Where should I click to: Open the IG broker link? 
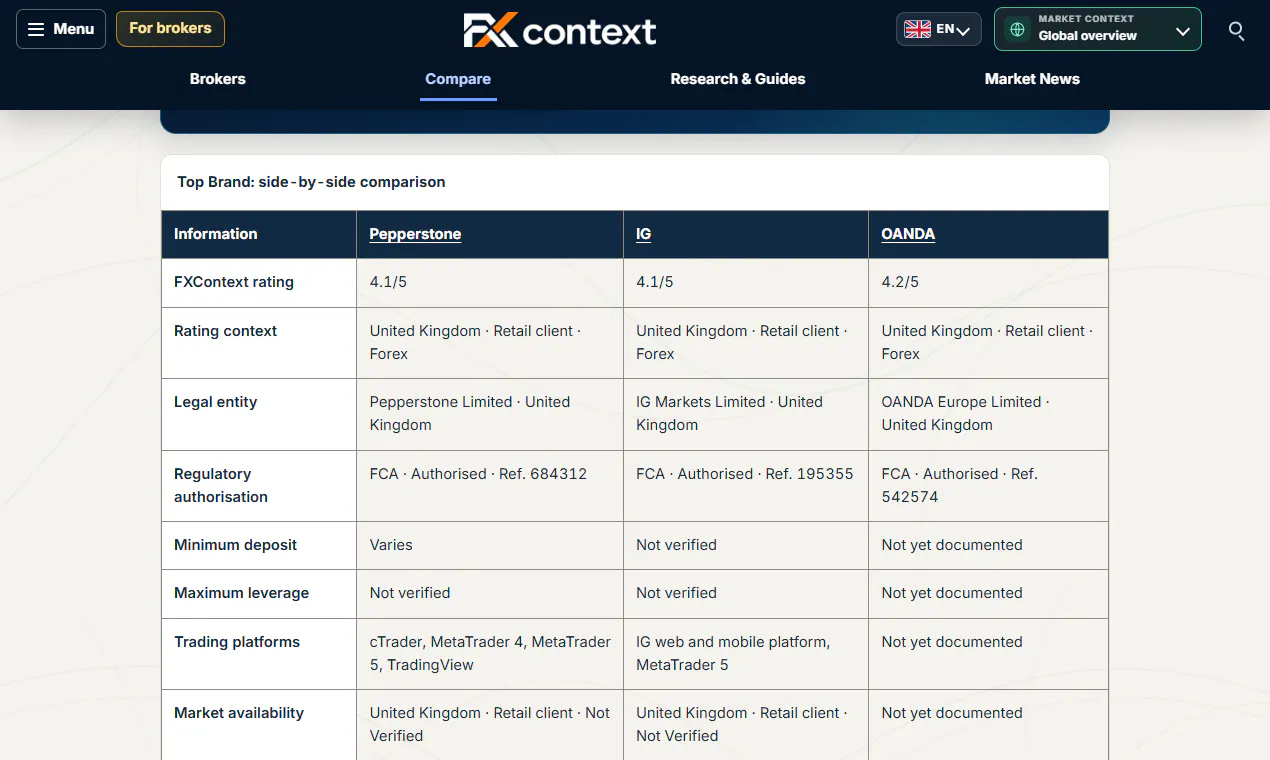click(643, 234)
